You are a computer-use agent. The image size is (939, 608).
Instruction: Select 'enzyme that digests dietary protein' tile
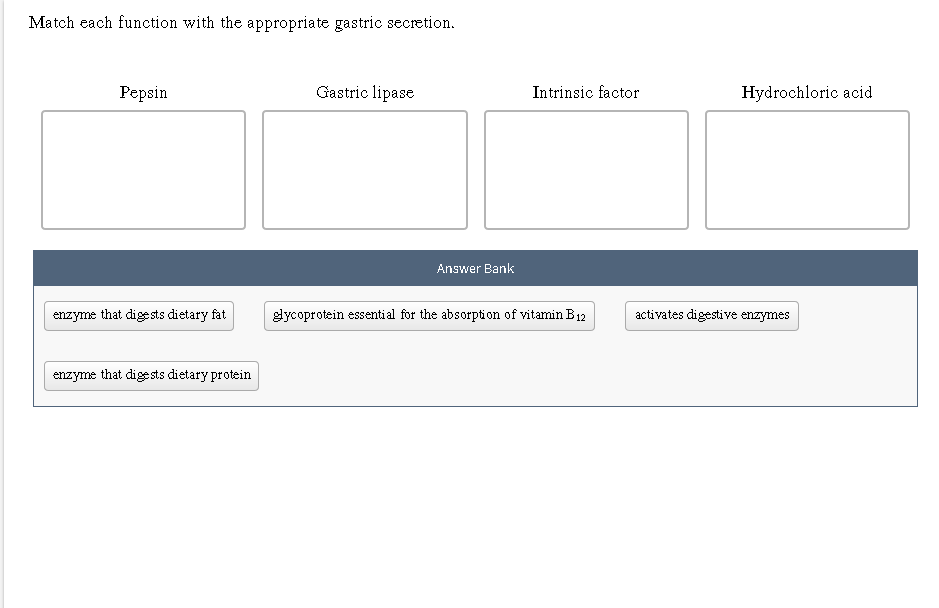(x=150, y=376)
